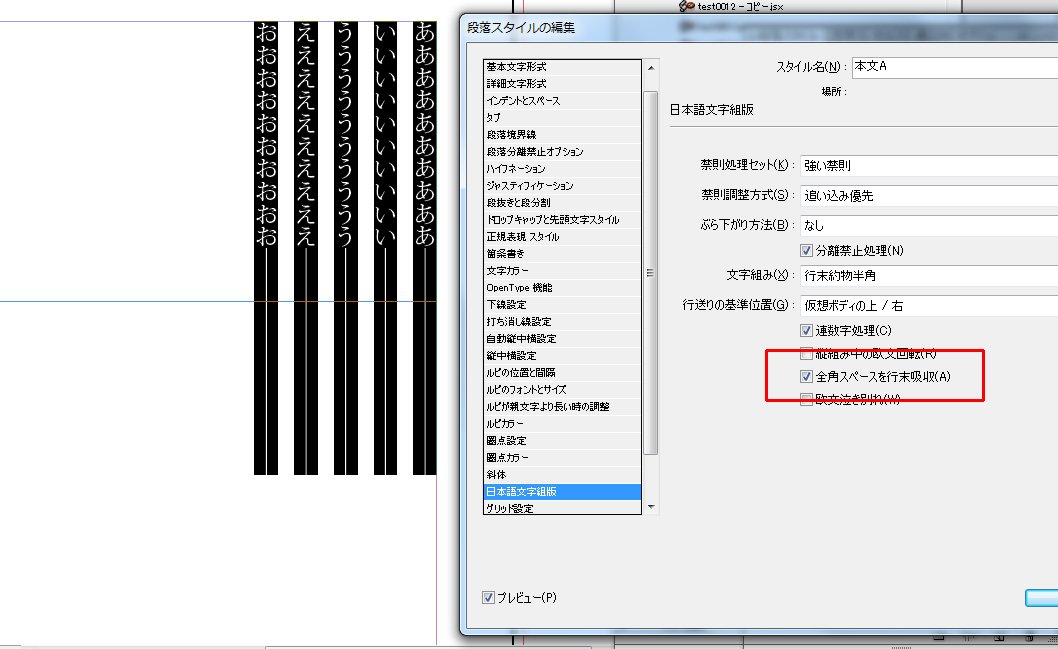Select 斜体 category
This screenshot has width=1058, height=649.
562,475
